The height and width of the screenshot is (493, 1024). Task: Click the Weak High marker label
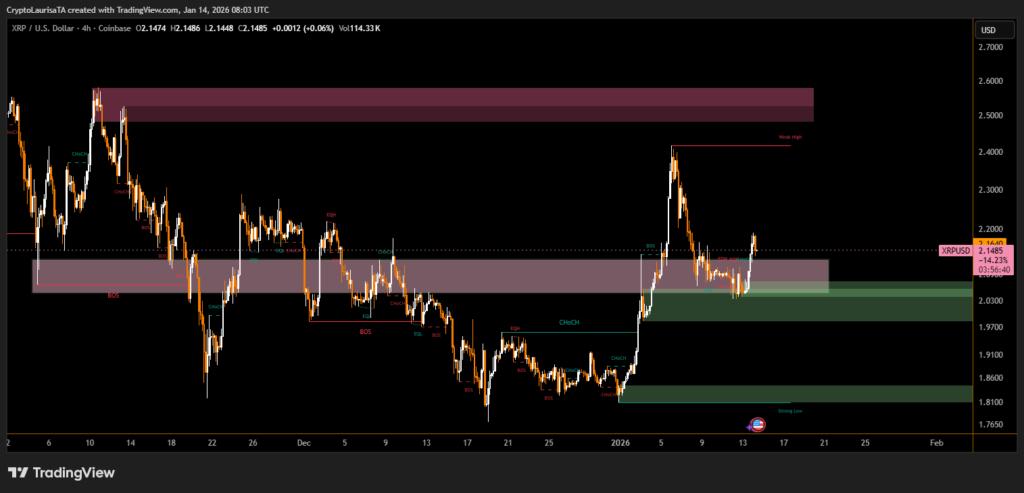coord(790,136)
